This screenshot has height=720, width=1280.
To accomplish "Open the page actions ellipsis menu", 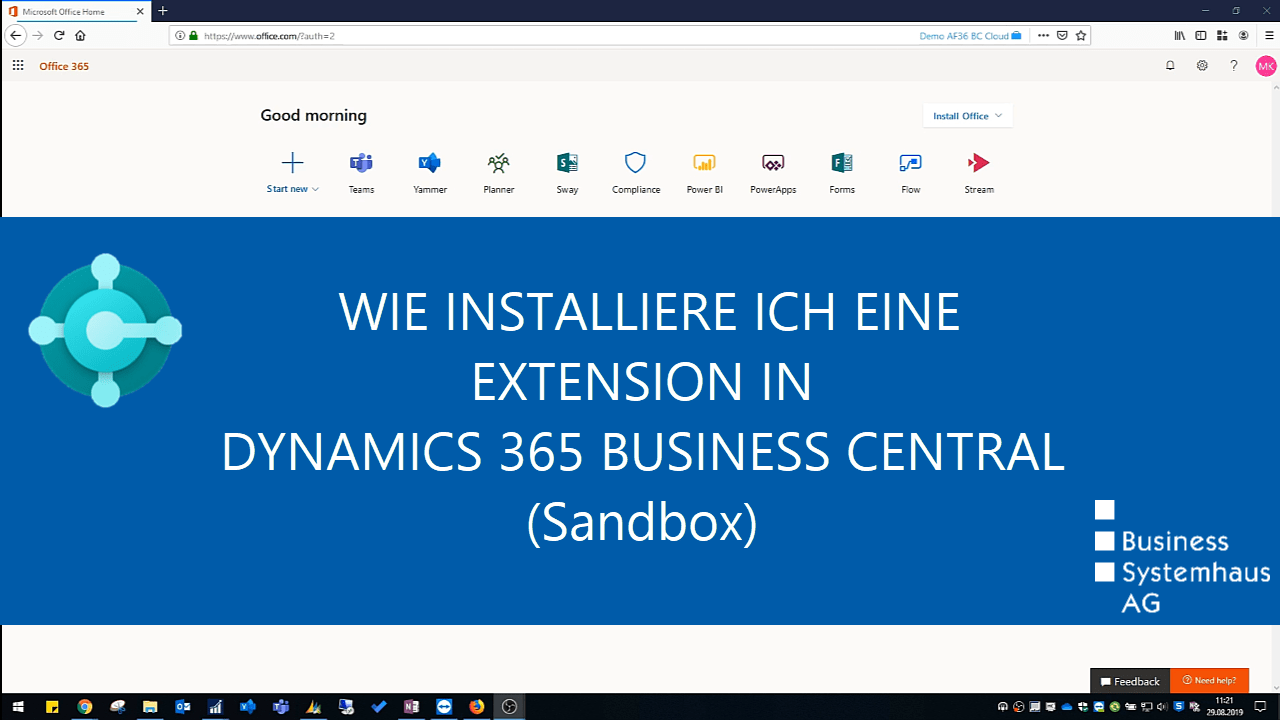I will tap(1043, 35).
